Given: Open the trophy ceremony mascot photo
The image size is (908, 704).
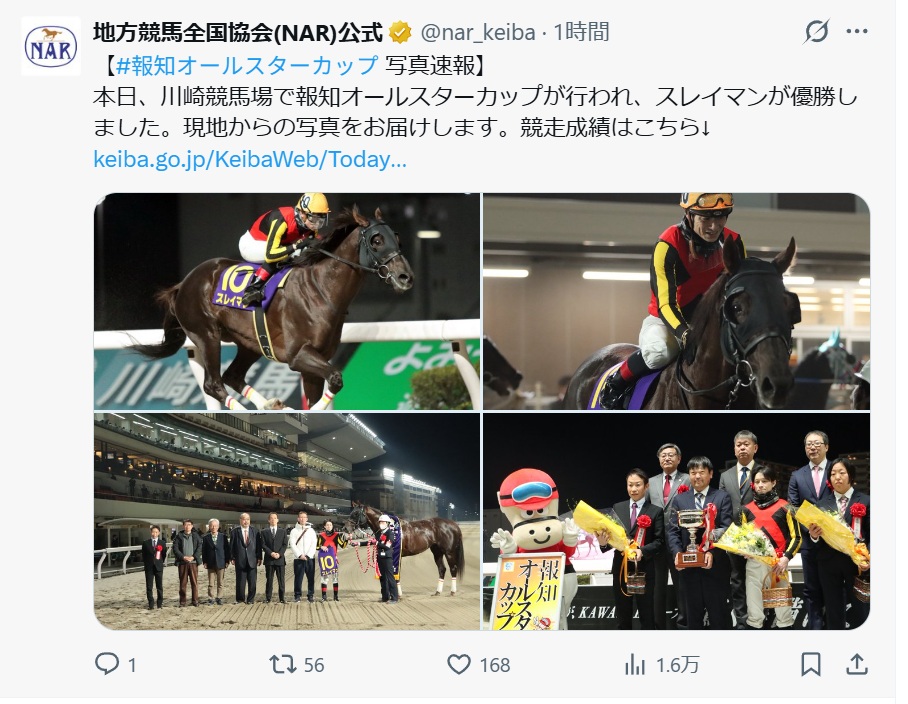Looking at the screenshot, I should (676, 521).
